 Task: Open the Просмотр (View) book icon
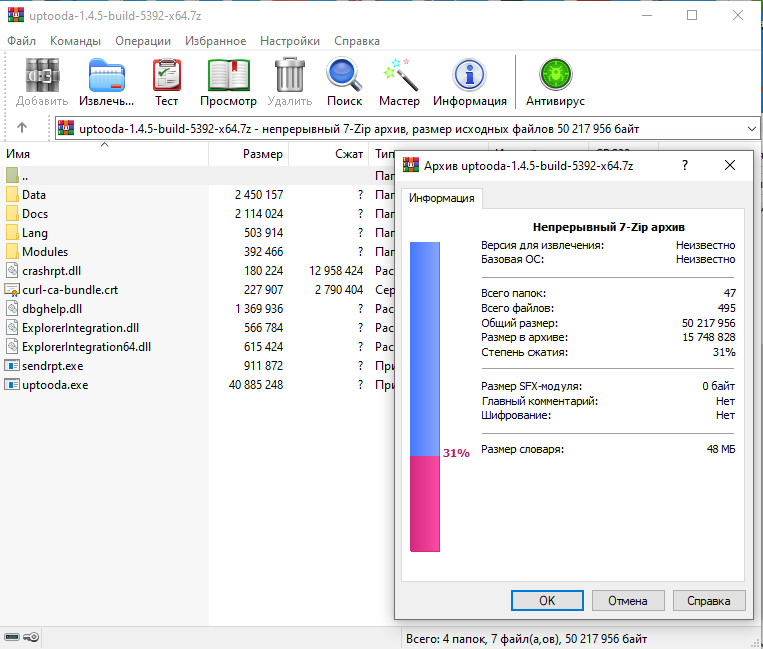click(229, 75)
